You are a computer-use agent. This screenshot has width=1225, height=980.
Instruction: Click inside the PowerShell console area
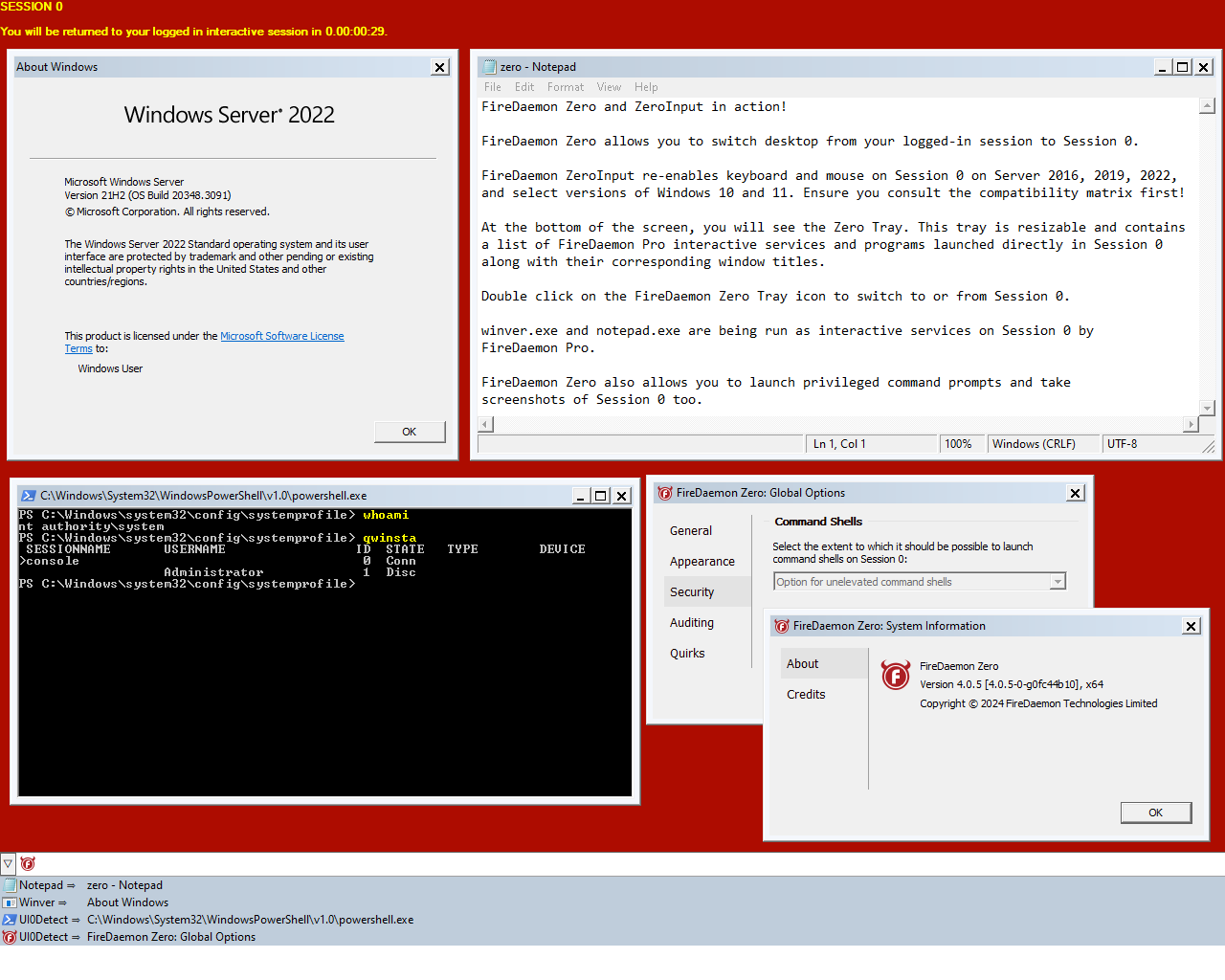[324, 652]
